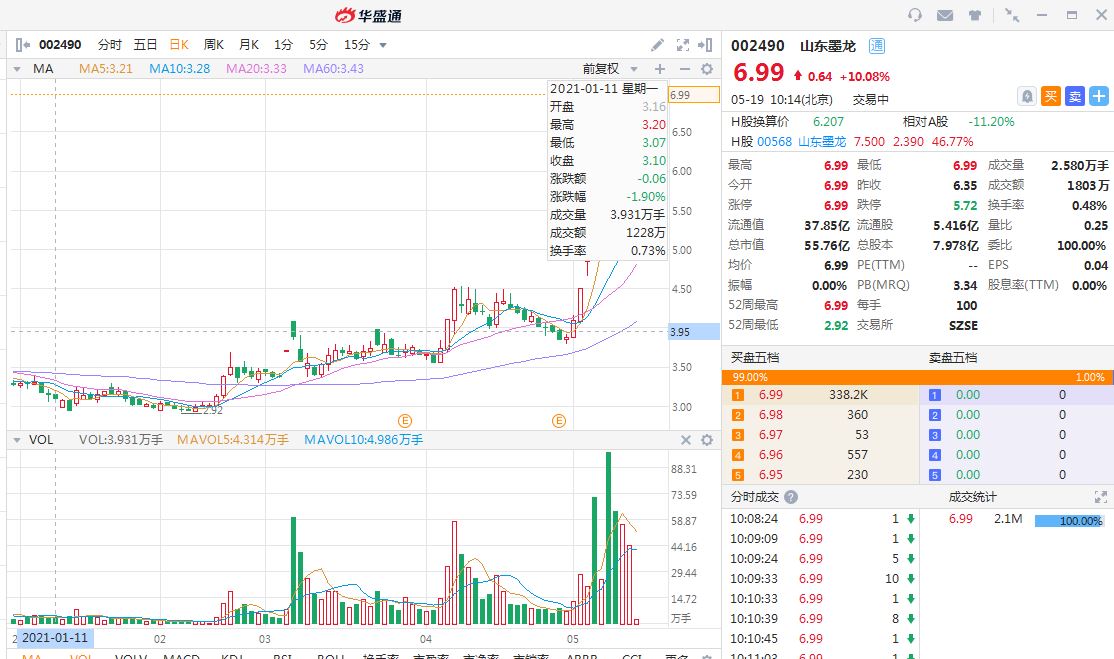Image resolution: width=1114 pixels, height=659 pixels.
Task: Click 2021-01-11 date label on axis
Action: [54, 638]
